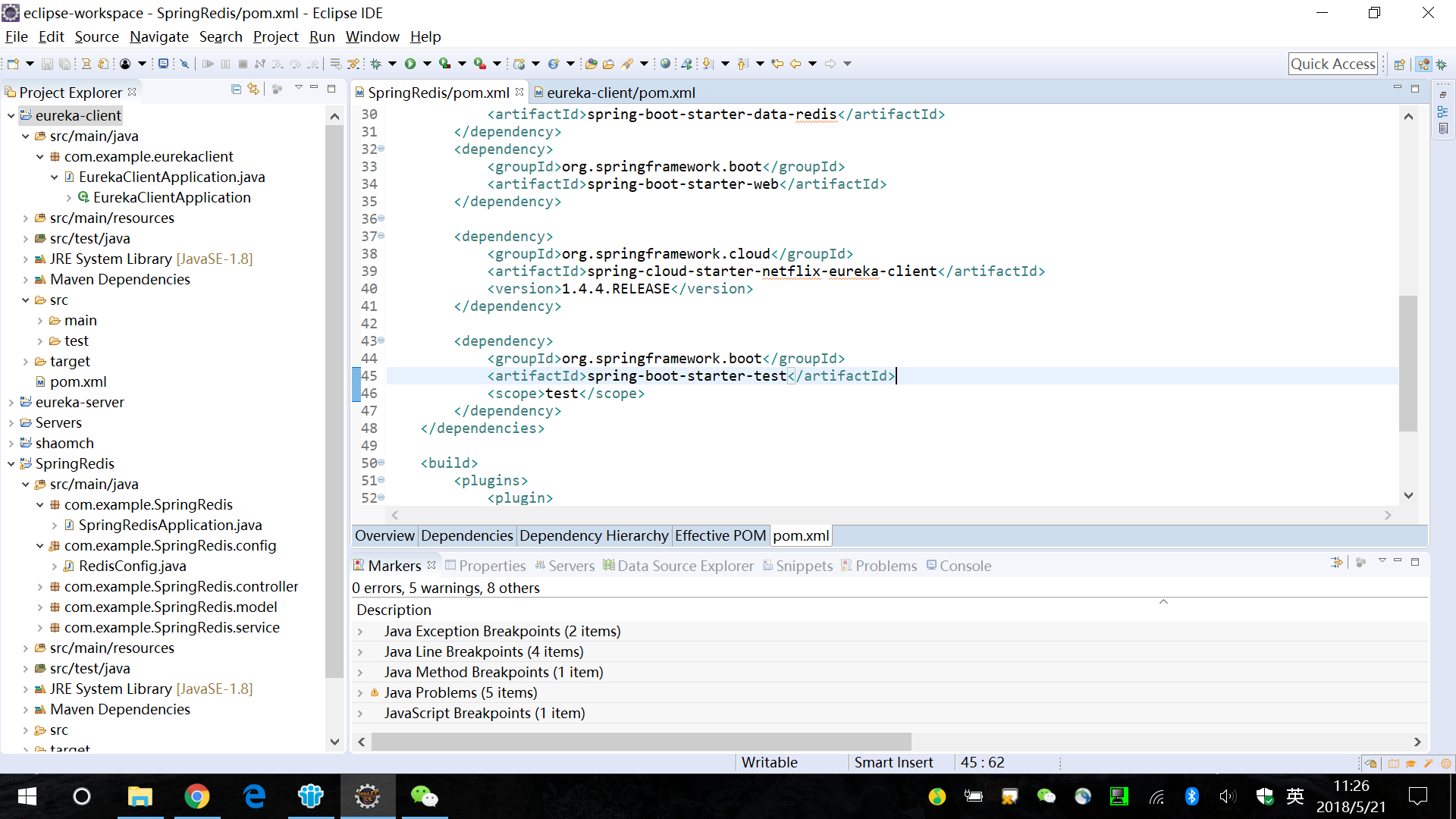Expand the shaomch project node
Image resolution: width=1456 pixels, height=819 pixels.
pos(11,444)
